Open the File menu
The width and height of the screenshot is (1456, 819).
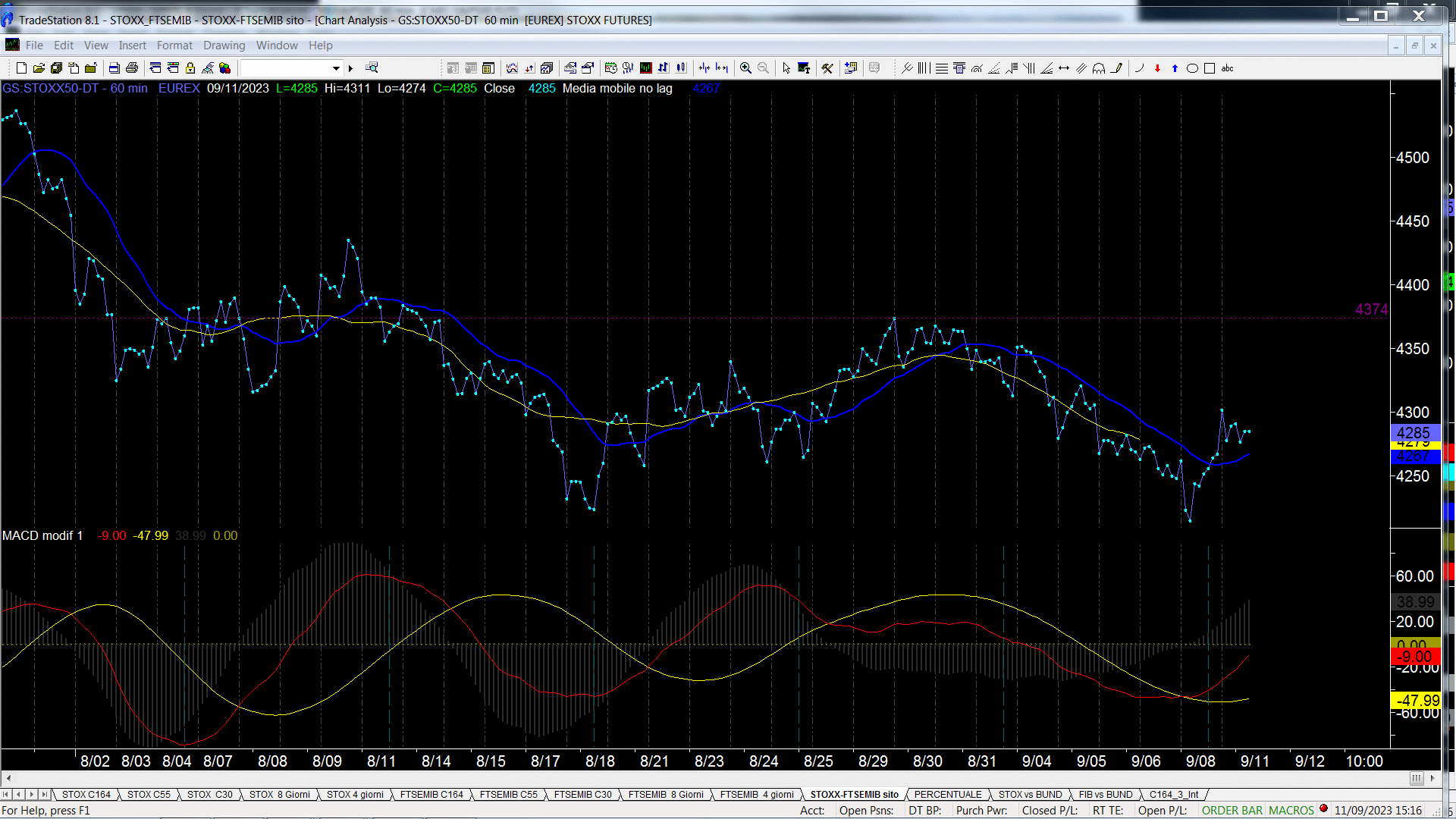click(34, 45)
